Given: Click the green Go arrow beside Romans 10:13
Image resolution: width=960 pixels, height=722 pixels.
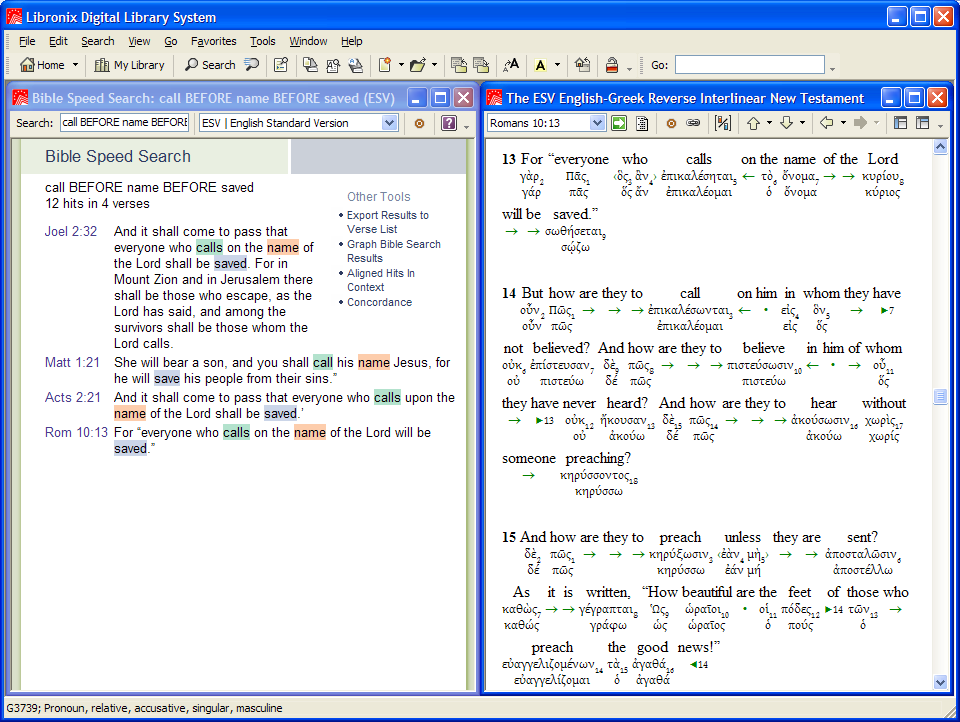Looking at the screenshot, I should pyautogui.click(x=619, y=123).
